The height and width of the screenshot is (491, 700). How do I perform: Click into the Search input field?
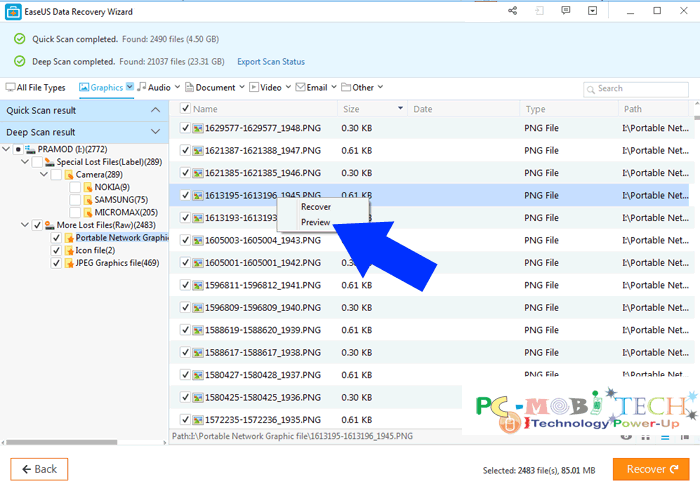point(636,89)
